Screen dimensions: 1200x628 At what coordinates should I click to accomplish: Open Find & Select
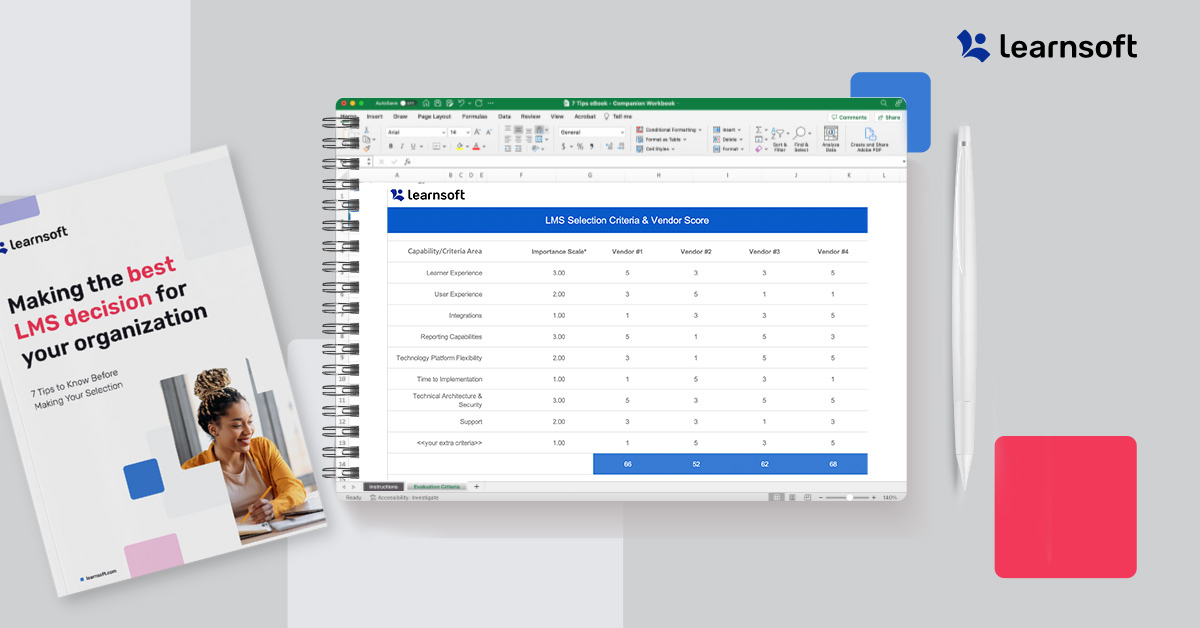pyautogui.click(x=801, y=133)
